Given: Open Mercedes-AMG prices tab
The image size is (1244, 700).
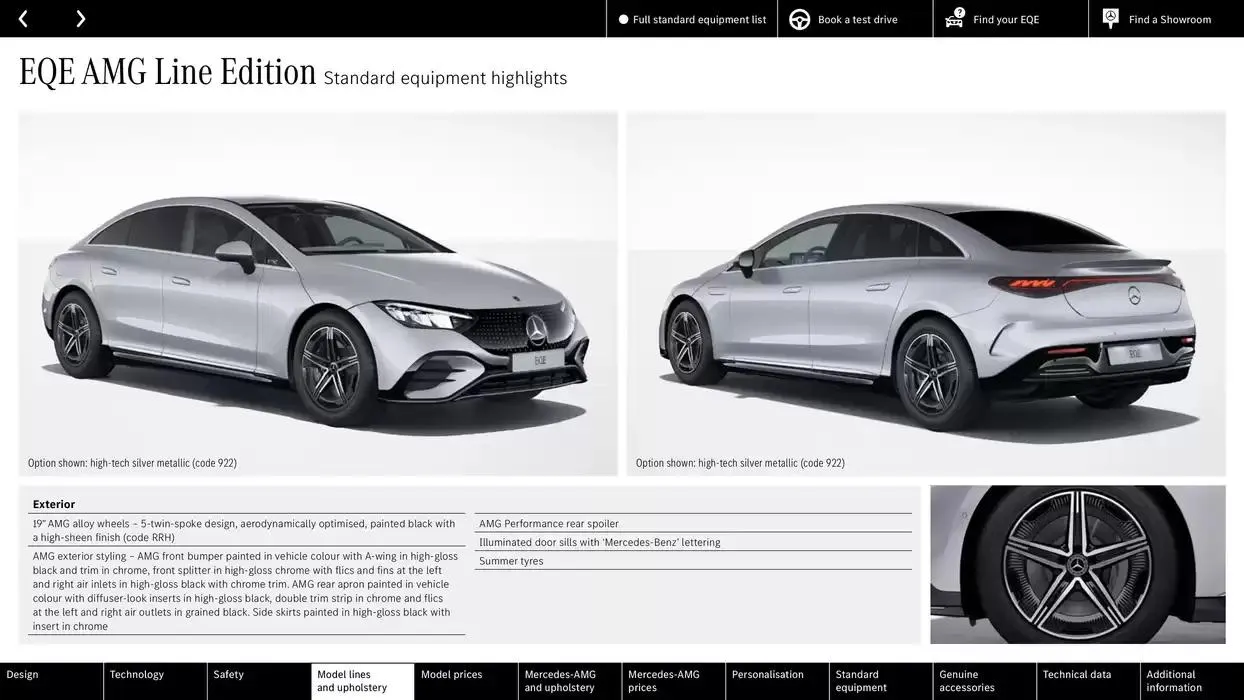Looking at the screenshot, I should click(674, 681).
